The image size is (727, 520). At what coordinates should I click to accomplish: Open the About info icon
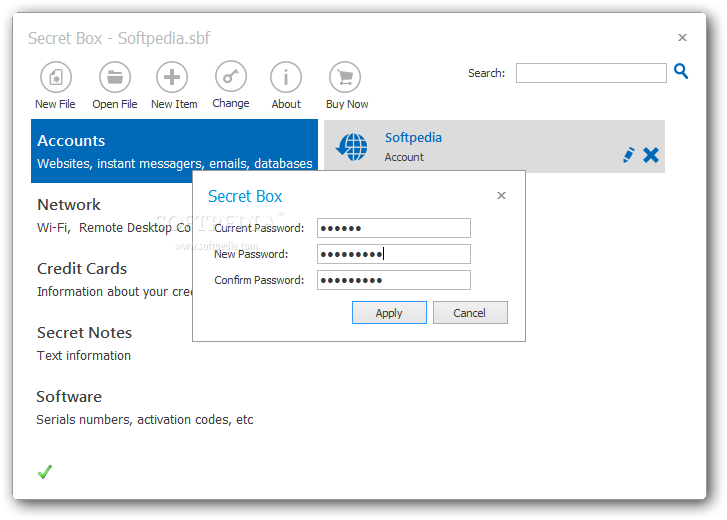coord(286,77)
